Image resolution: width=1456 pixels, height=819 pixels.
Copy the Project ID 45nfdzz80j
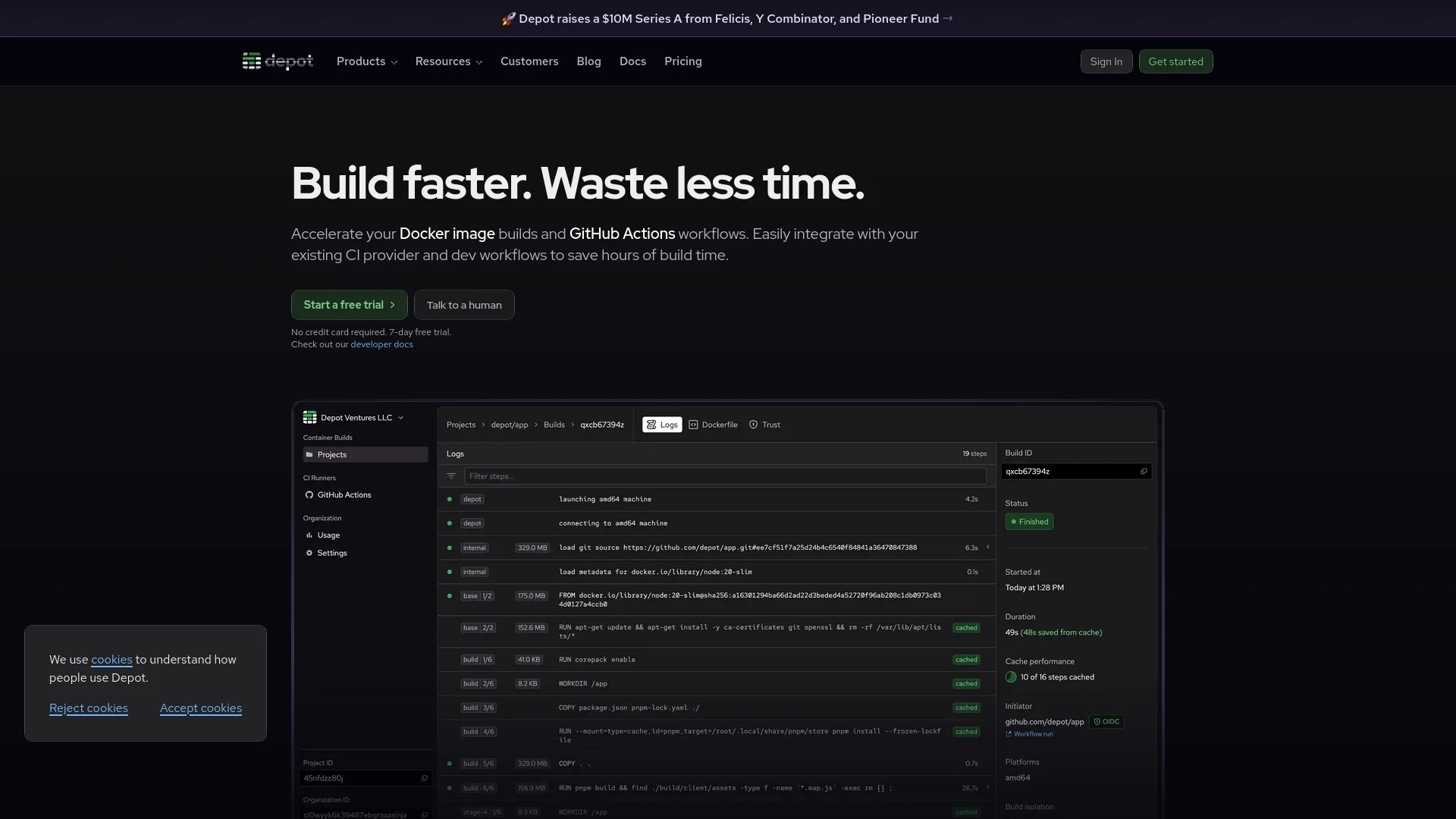coord(425,778)
